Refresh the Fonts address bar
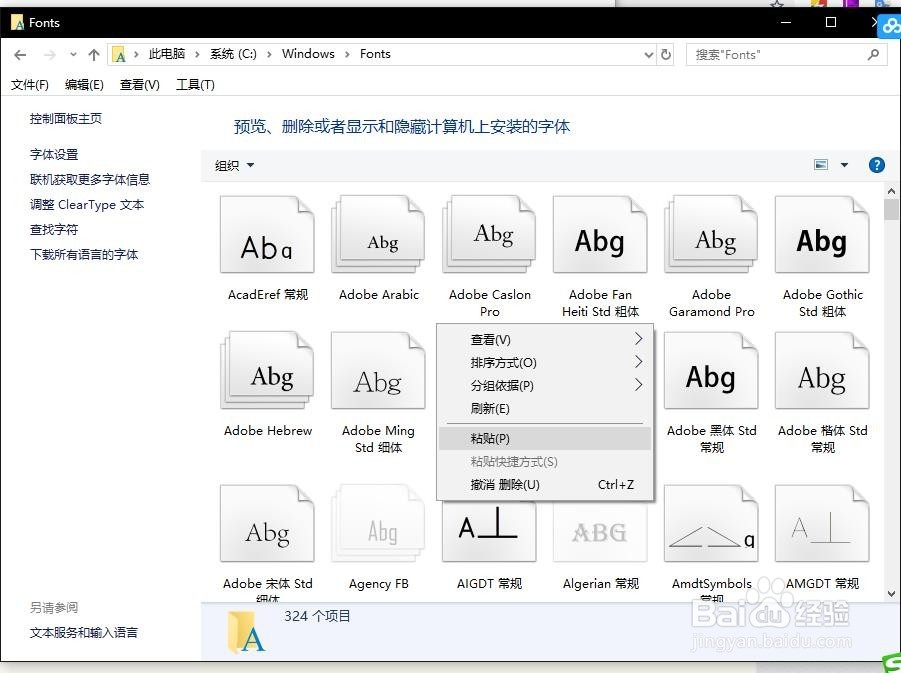This screenshot has height=673, width=901. [666, 55]
